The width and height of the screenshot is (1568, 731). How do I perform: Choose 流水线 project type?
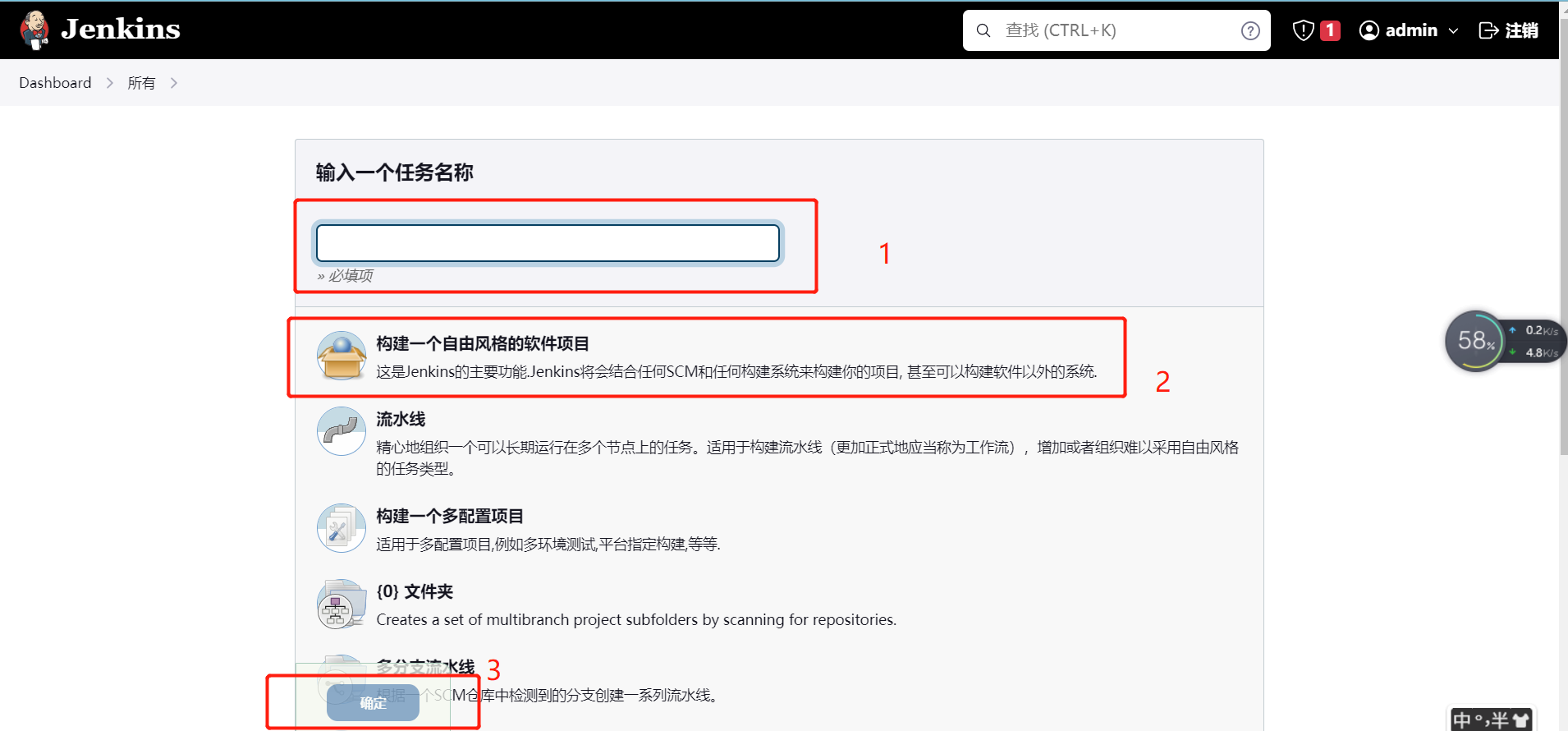coord(401,419)
